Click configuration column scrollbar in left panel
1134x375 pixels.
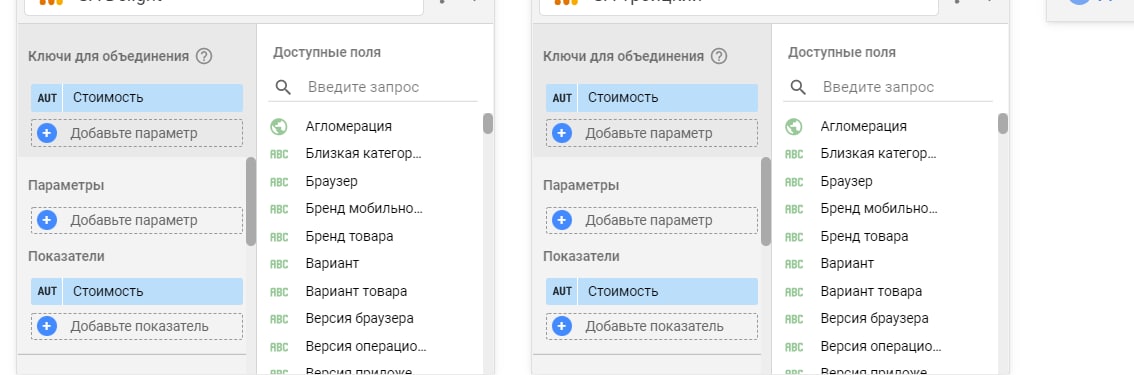point(251,202)
